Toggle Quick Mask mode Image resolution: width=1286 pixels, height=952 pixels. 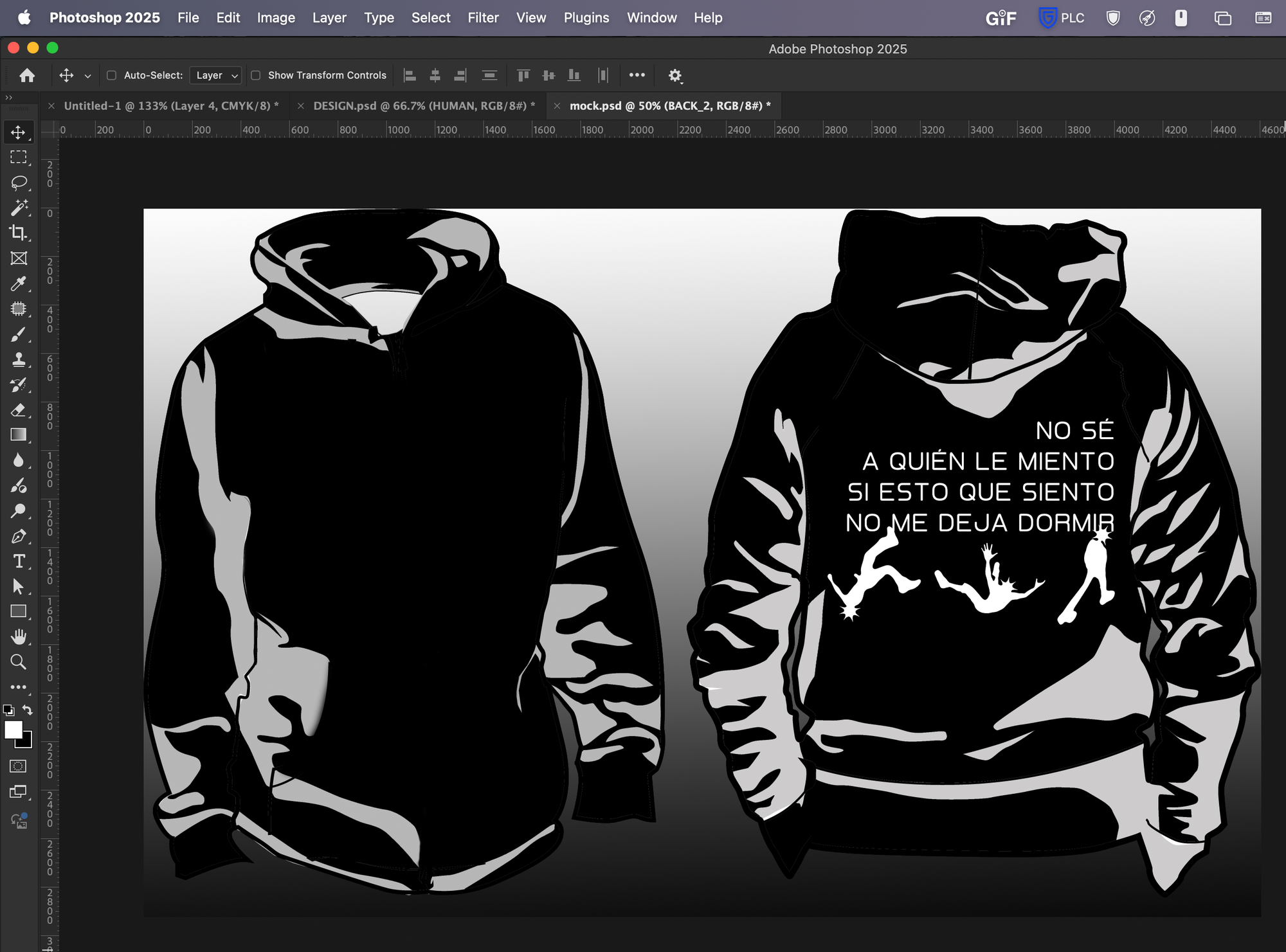tap(19, 766)
